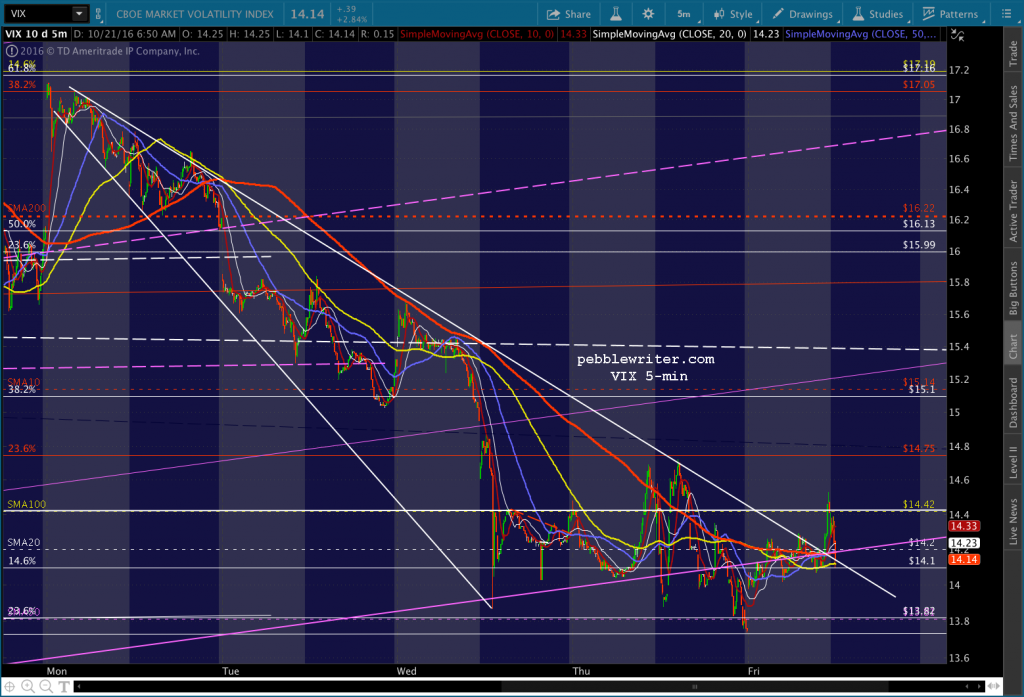Image resolution: width=1024 pixels, height=697 pixels.
Task: Open the Studies menu
Action: [x=878, y=14]
